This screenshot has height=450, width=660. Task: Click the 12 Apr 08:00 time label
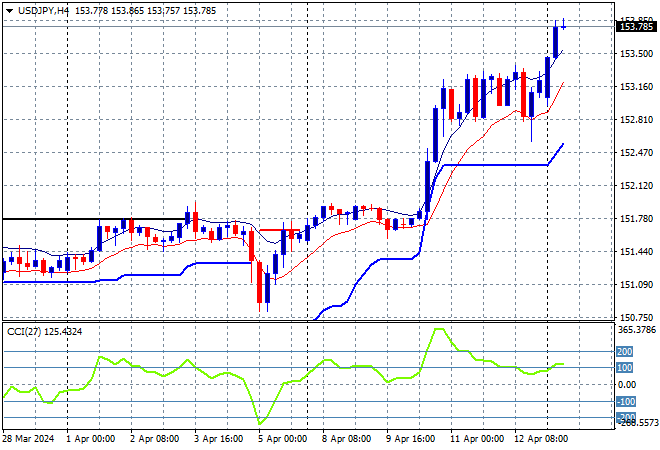pyautogui.click(x=541, y=439)
